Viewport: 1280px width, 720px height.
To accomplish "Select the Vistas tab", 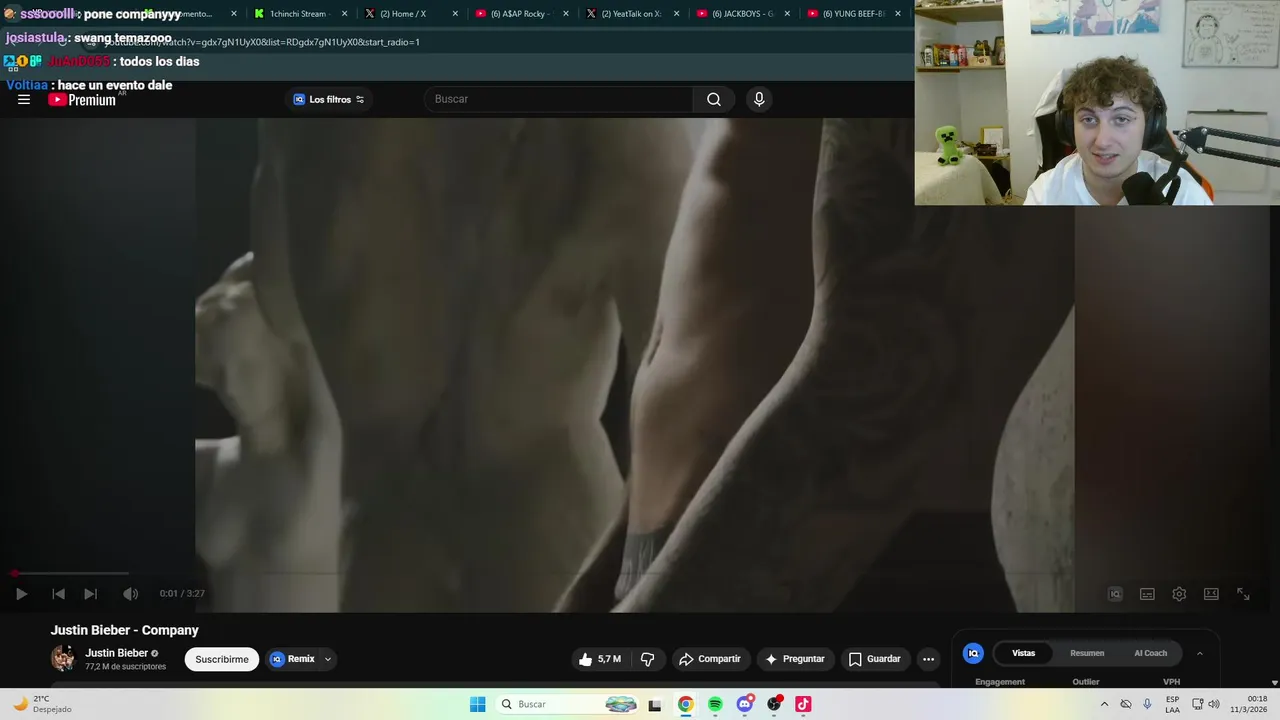I will 1024,653.
